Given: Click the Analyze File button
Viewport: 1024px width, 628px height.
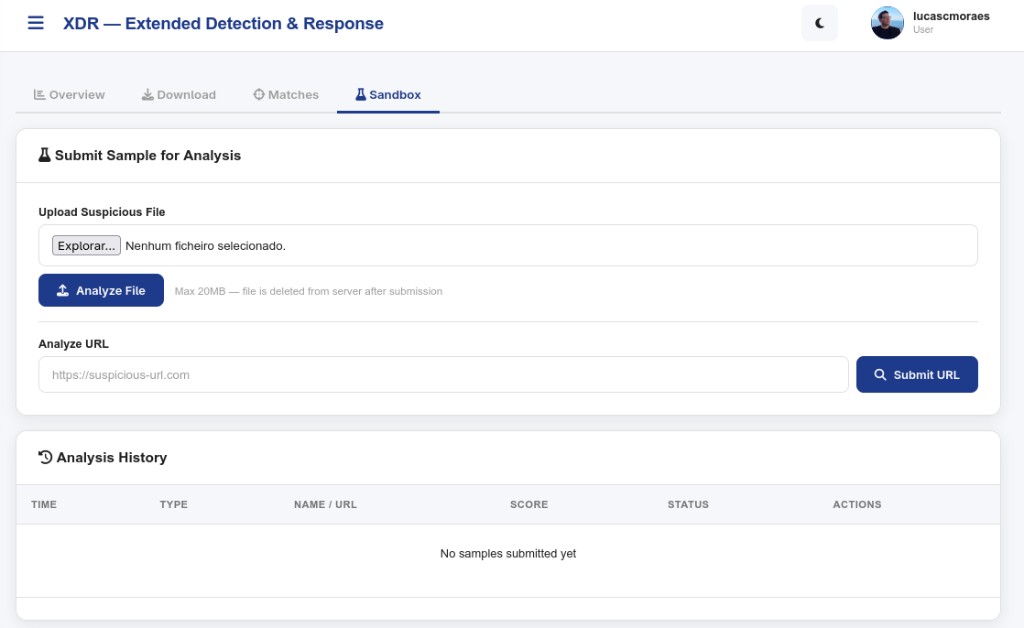Looking at the screenshot, I should (101, 290).
